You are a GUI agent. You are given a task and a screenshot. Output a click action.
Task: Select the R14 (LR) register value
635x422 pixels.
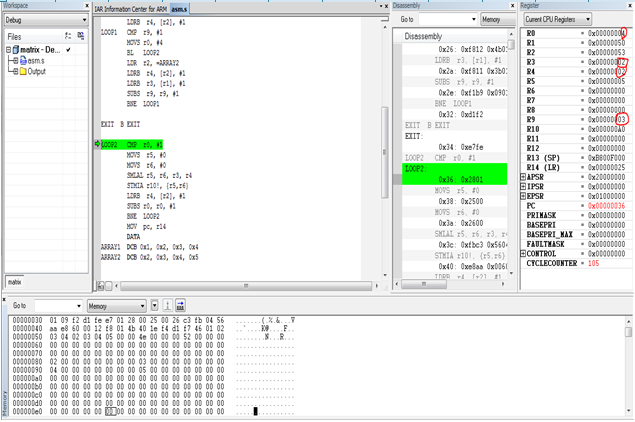pos(606,167)
